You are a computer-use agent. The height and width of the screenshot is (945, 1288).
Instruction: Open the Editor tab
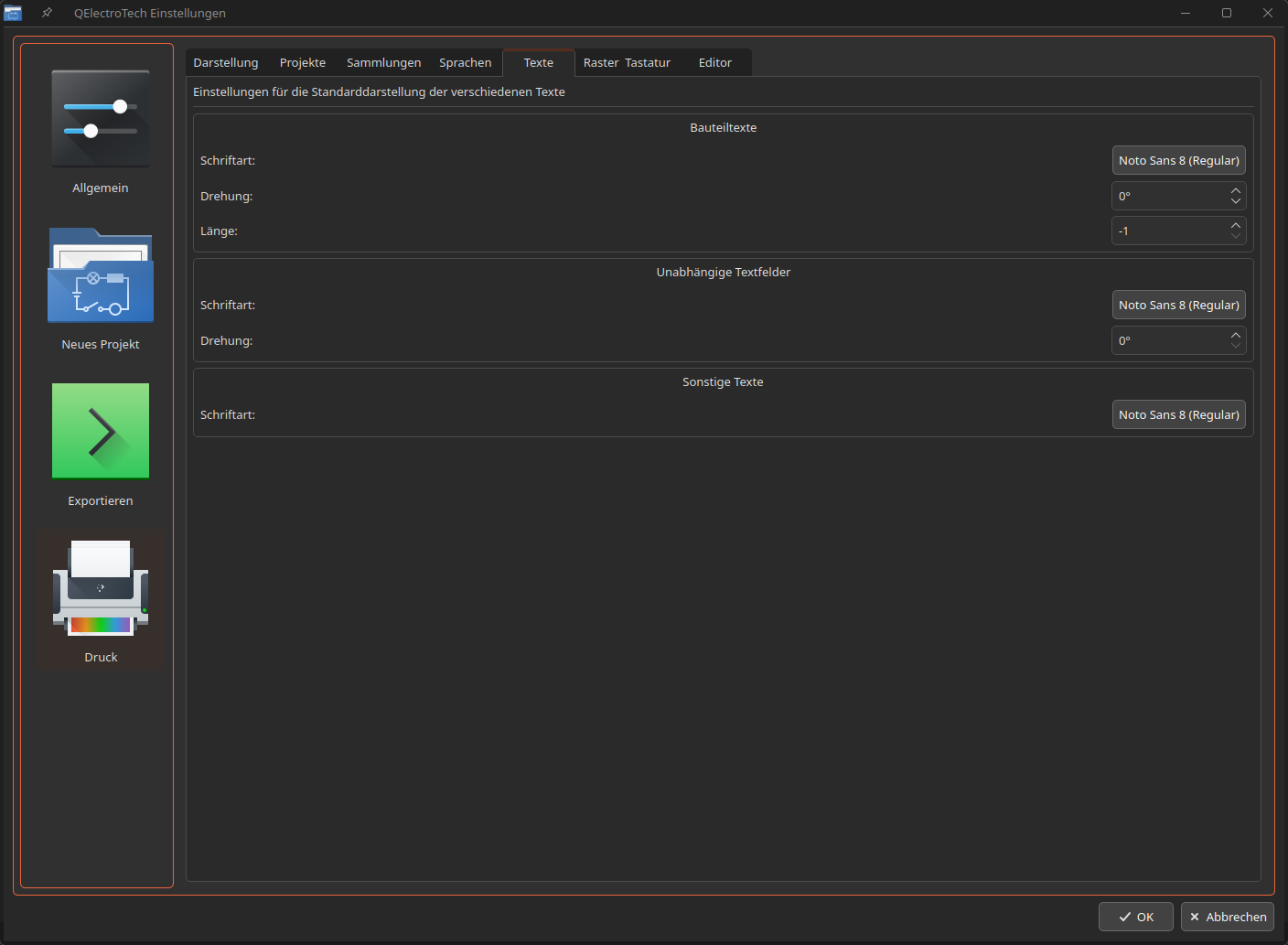(714, 63)
